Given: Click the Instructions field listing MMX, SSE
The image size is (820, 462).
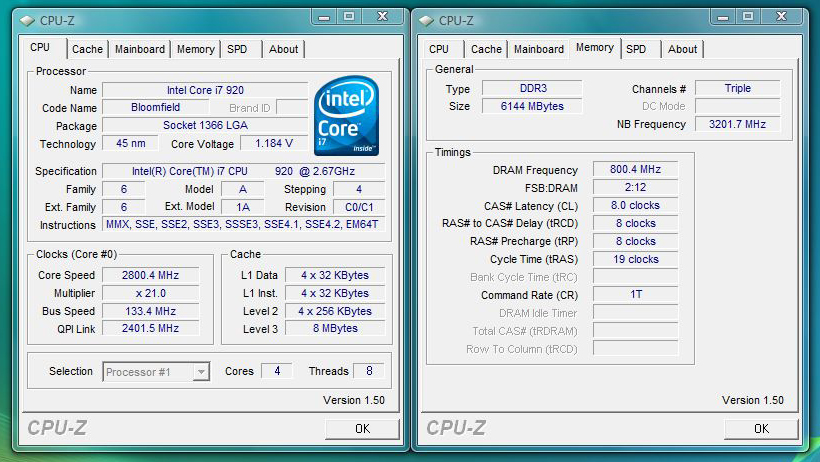Looking at the screenshot, I should click(243, 224).
